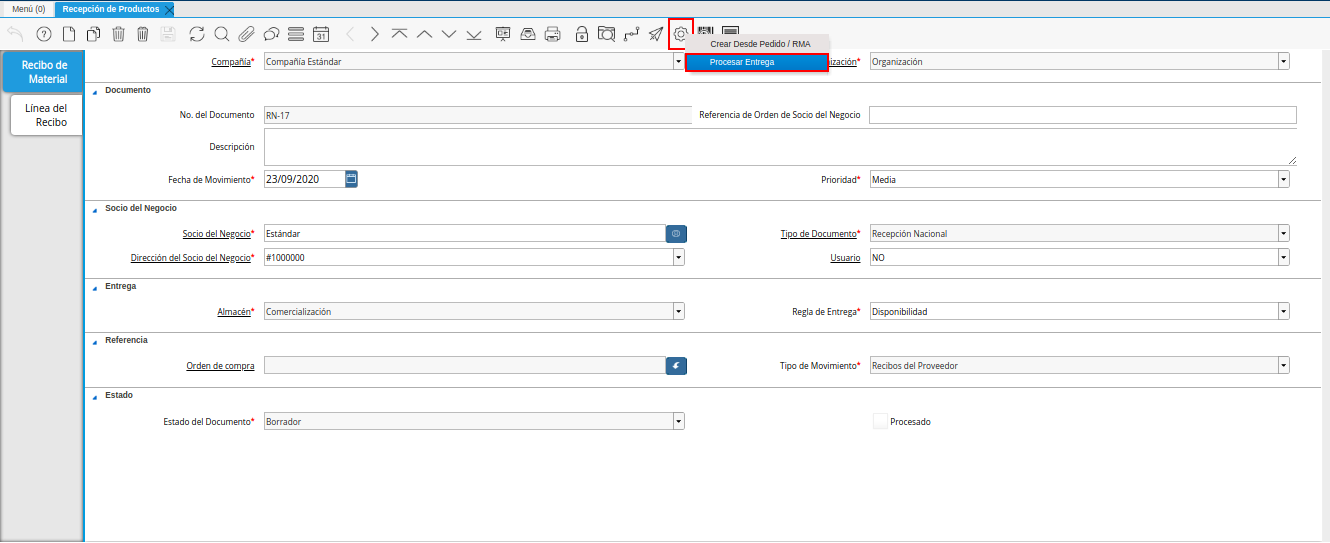Screen dimensions: 1330x543
Task: Switch to Línea del Recibo tab
Action: click(x=46, y=115)
